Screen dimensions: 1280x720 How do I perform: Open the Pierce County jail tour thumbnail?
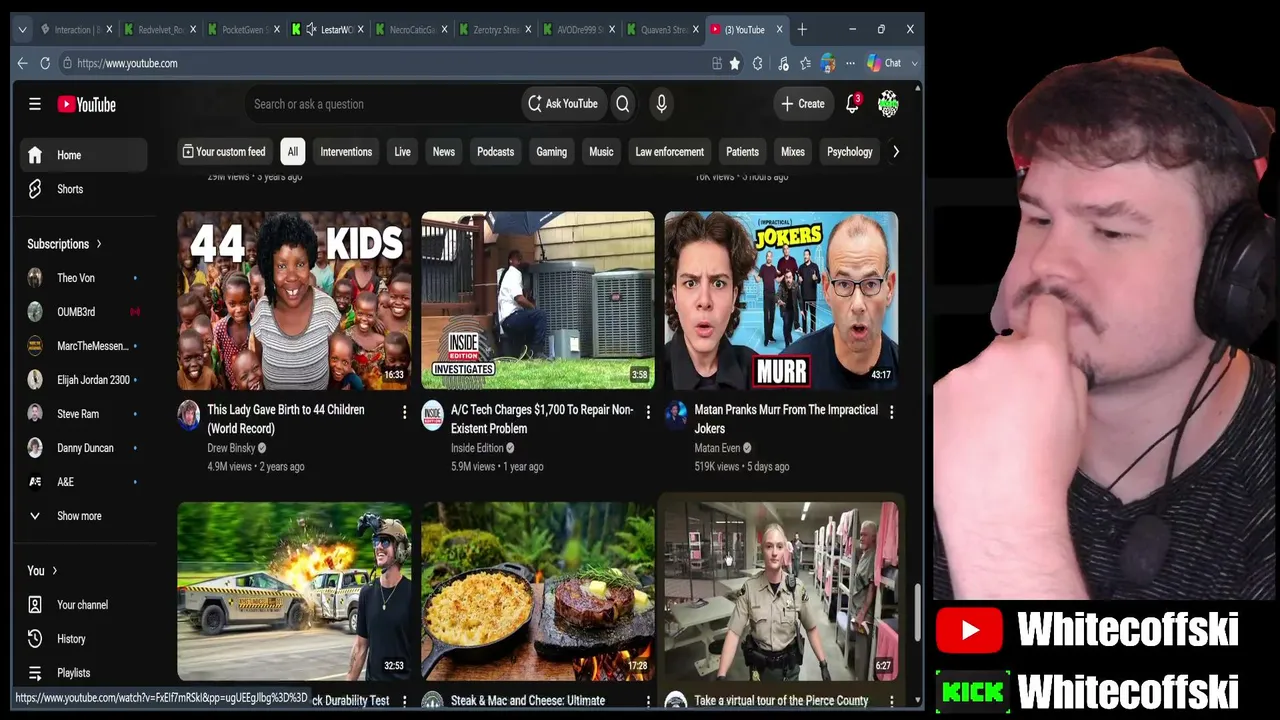click(x=781, y=591)
